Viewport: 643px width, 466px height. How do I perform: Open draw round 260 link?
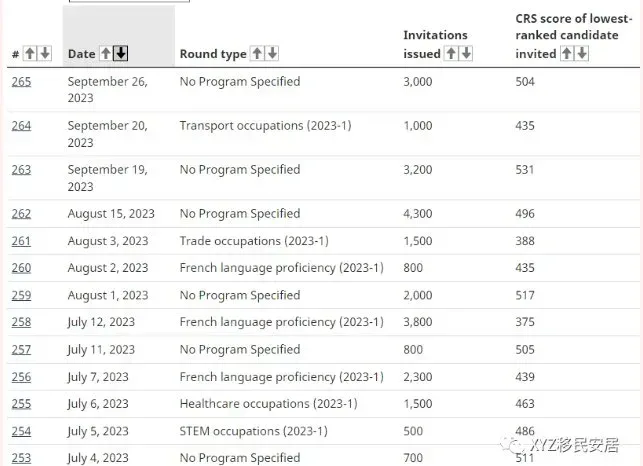[x=21, y=268]
